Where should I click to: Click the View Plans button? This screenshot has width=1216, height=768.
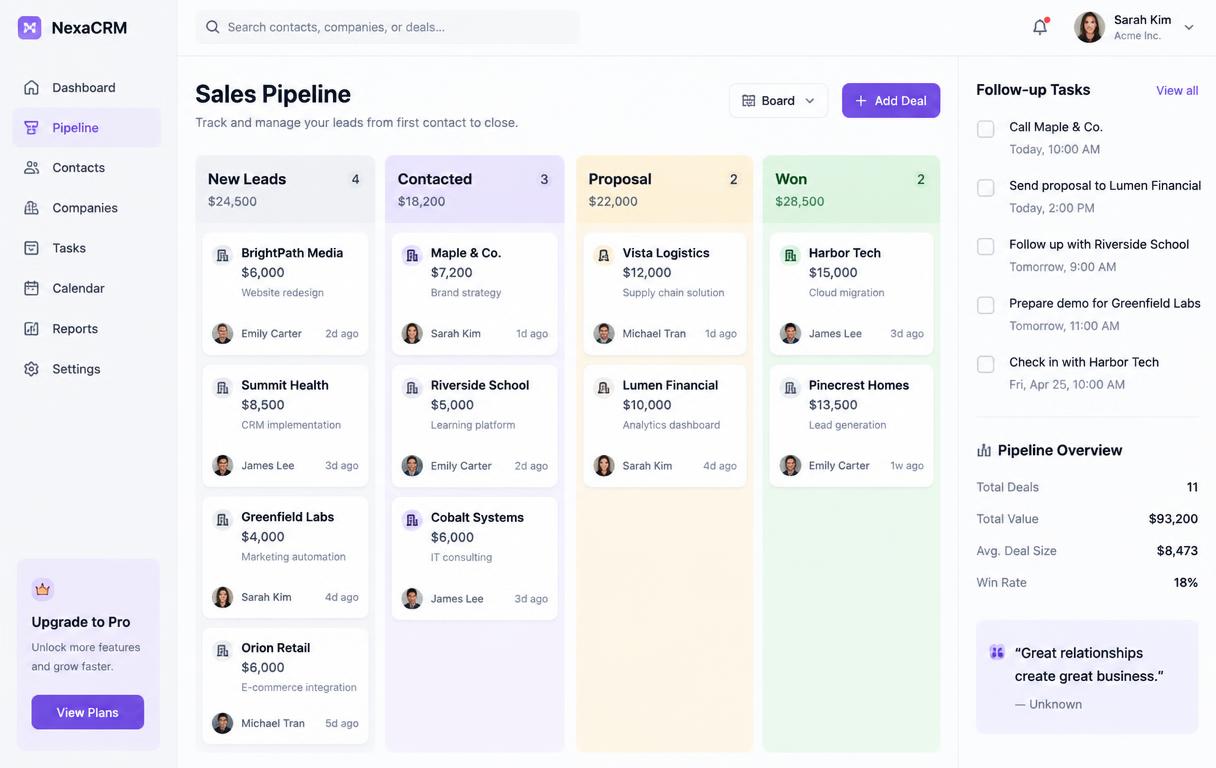(x=88, y=712)
